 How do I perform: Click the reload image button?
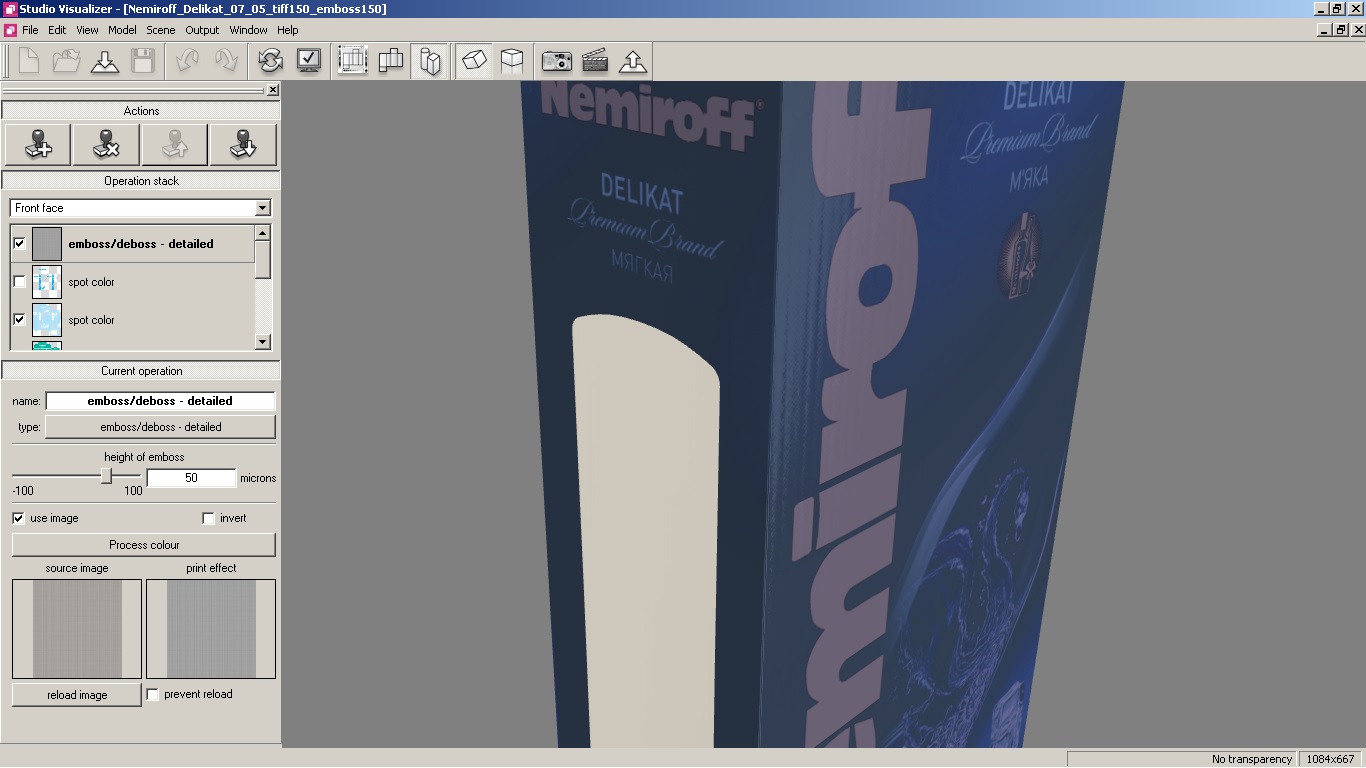(x=77, y=695)
